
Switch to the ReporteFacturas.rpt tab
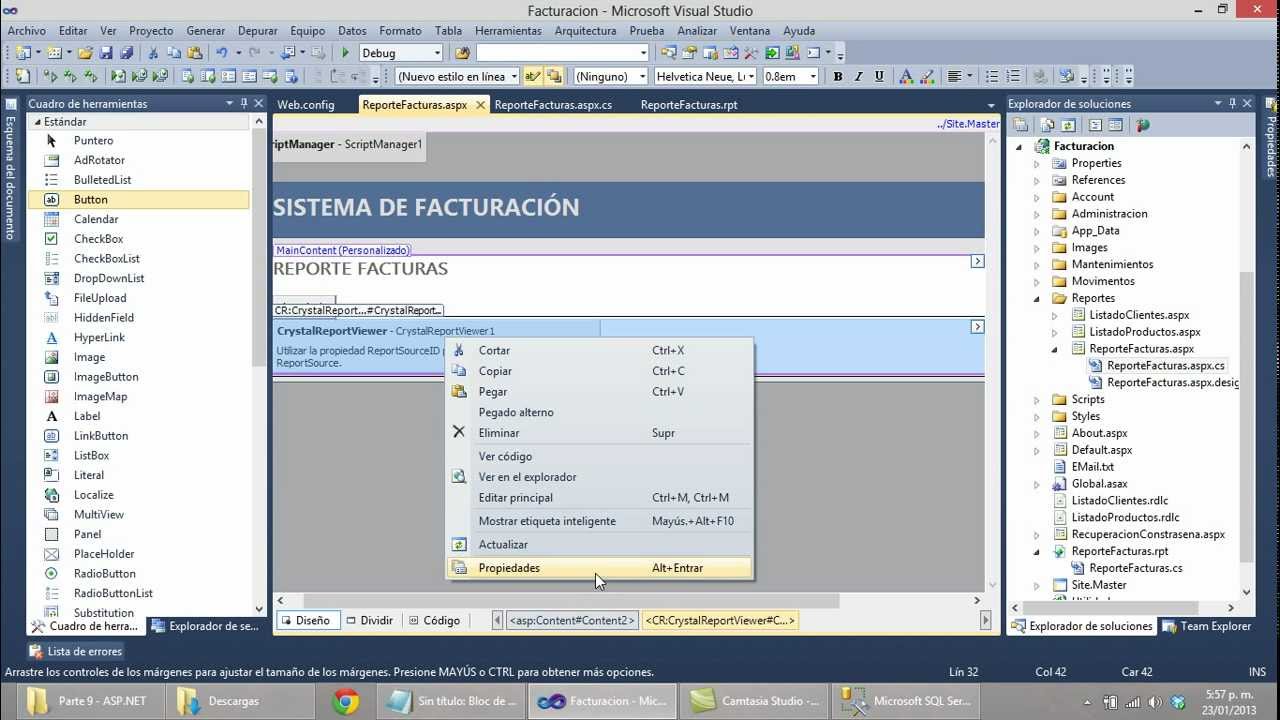(689, 104)
